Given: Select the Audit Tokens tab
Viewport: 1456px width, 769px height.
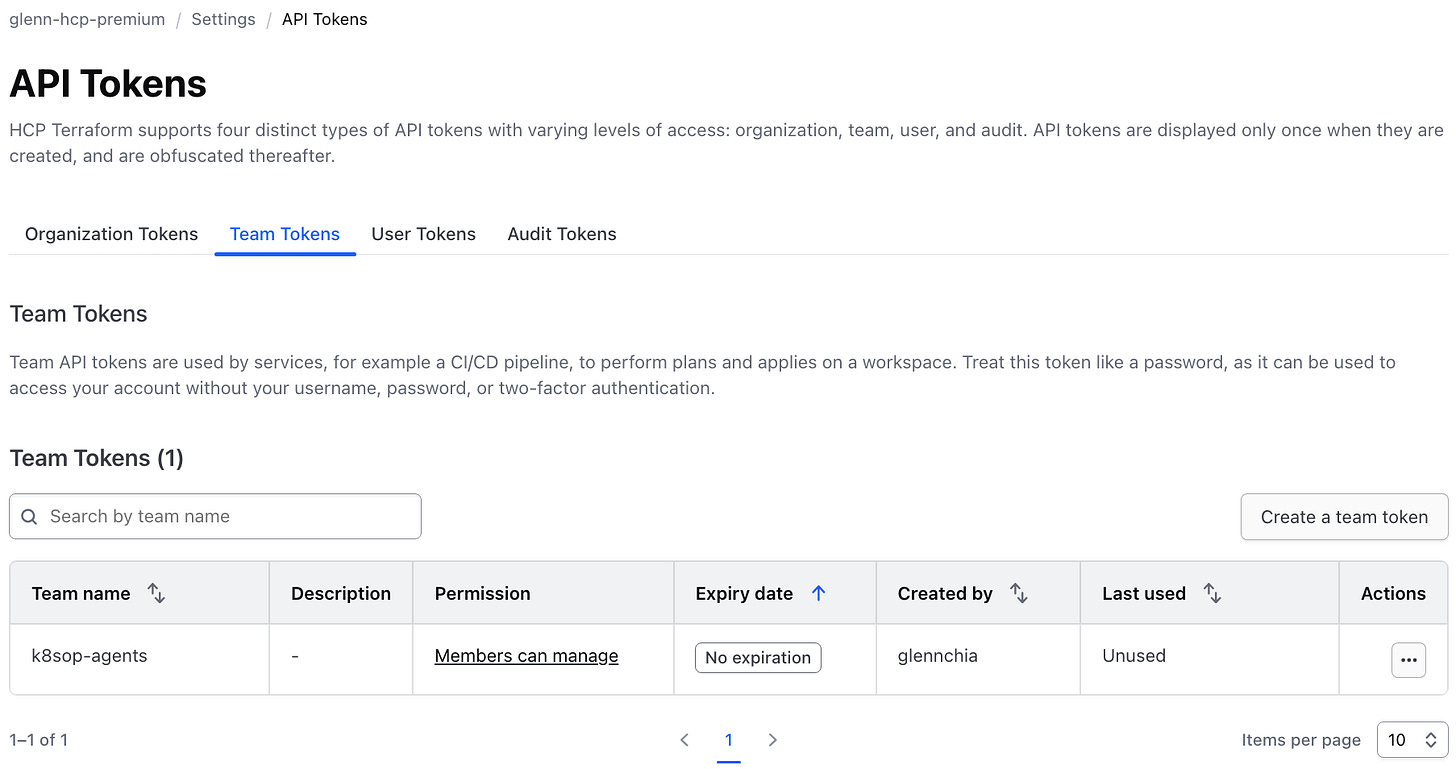Looking at the screenshot, I should tap(561, 234).
